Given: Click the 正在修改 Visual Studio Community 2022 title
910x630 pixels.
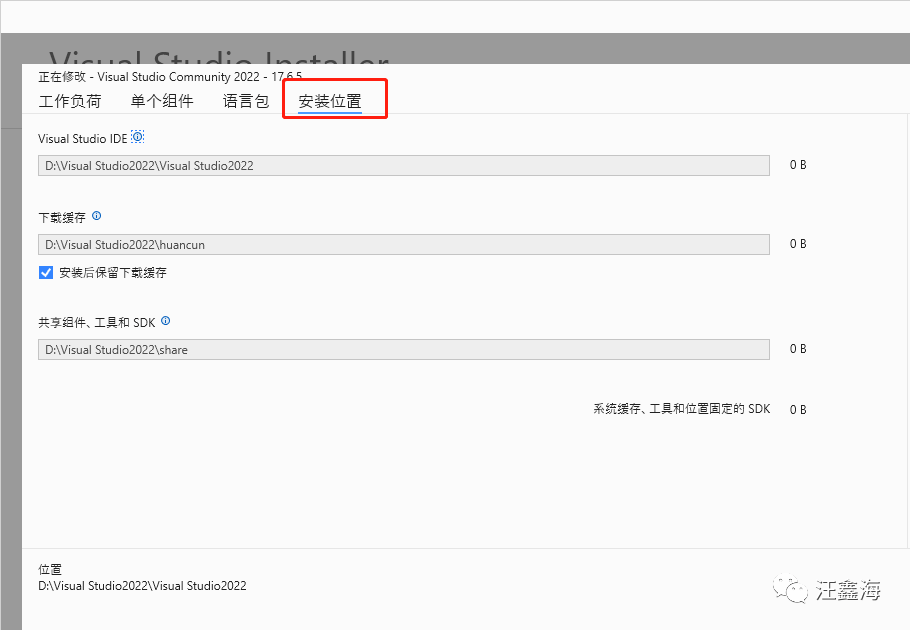Looking at the screenshot, I should tap(170, 77).
